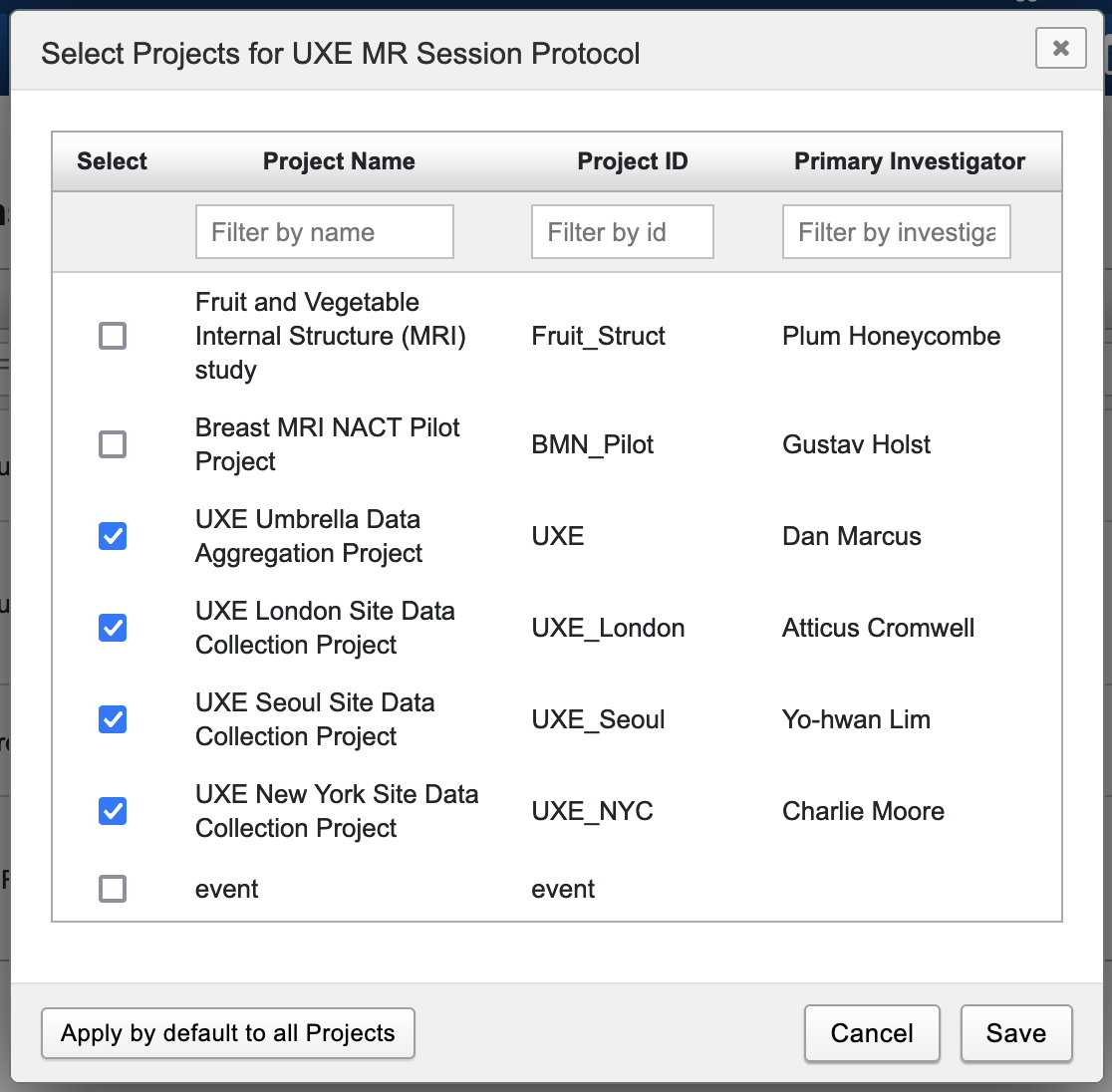Apply by default to all Projects
This screenshot has width=1112, height=1092.
228,1033
